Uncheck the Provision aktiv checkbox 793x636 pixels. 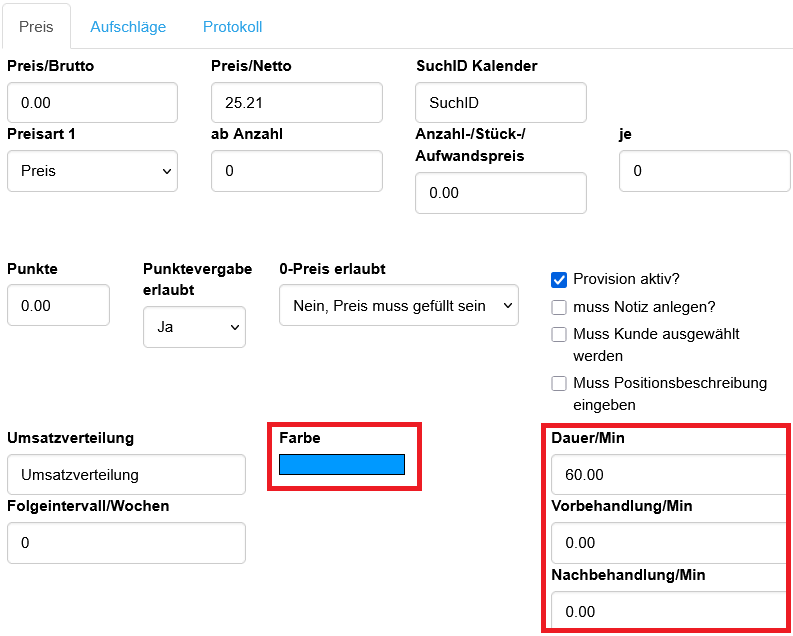coord(559,279)
